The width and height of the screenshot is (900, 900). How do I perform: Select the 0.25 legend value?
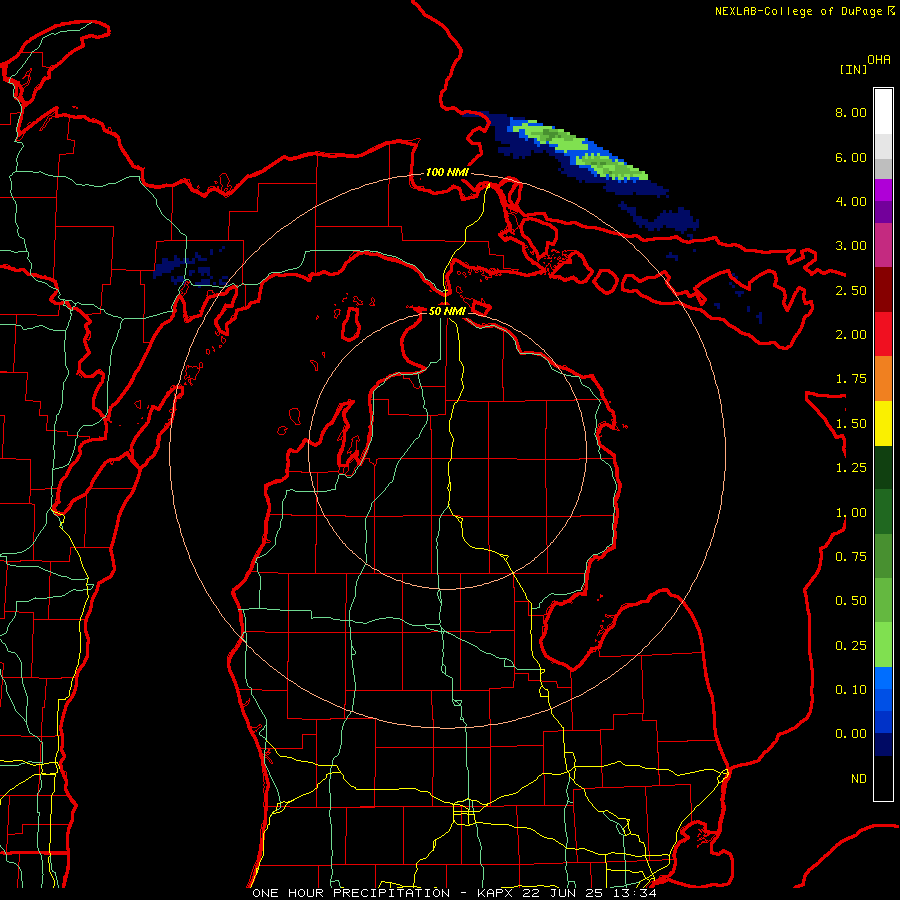pyautogui.click(x=851, y=646)
